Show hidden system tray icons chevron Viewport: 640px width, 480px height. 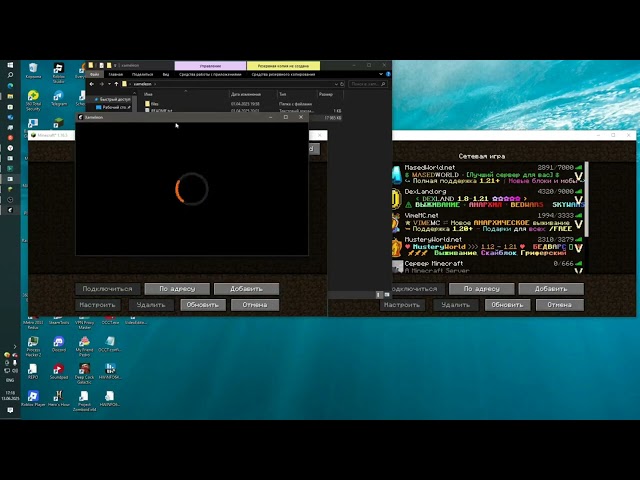15,347
